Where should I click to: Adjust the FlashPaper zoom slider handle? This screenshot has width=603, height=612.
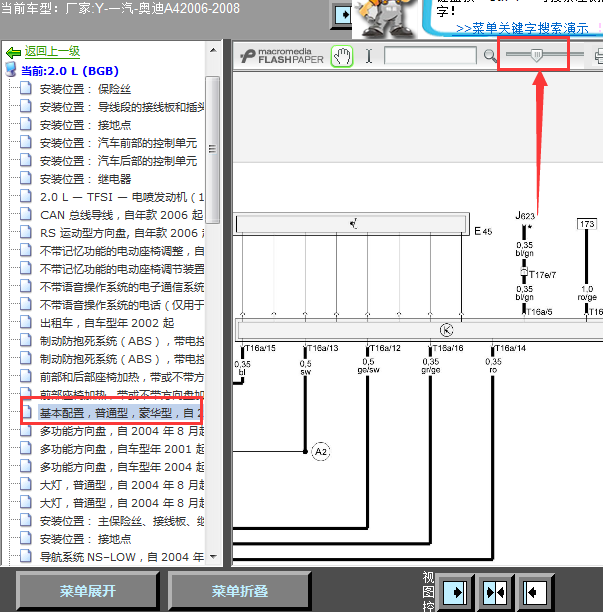point(537,55)
